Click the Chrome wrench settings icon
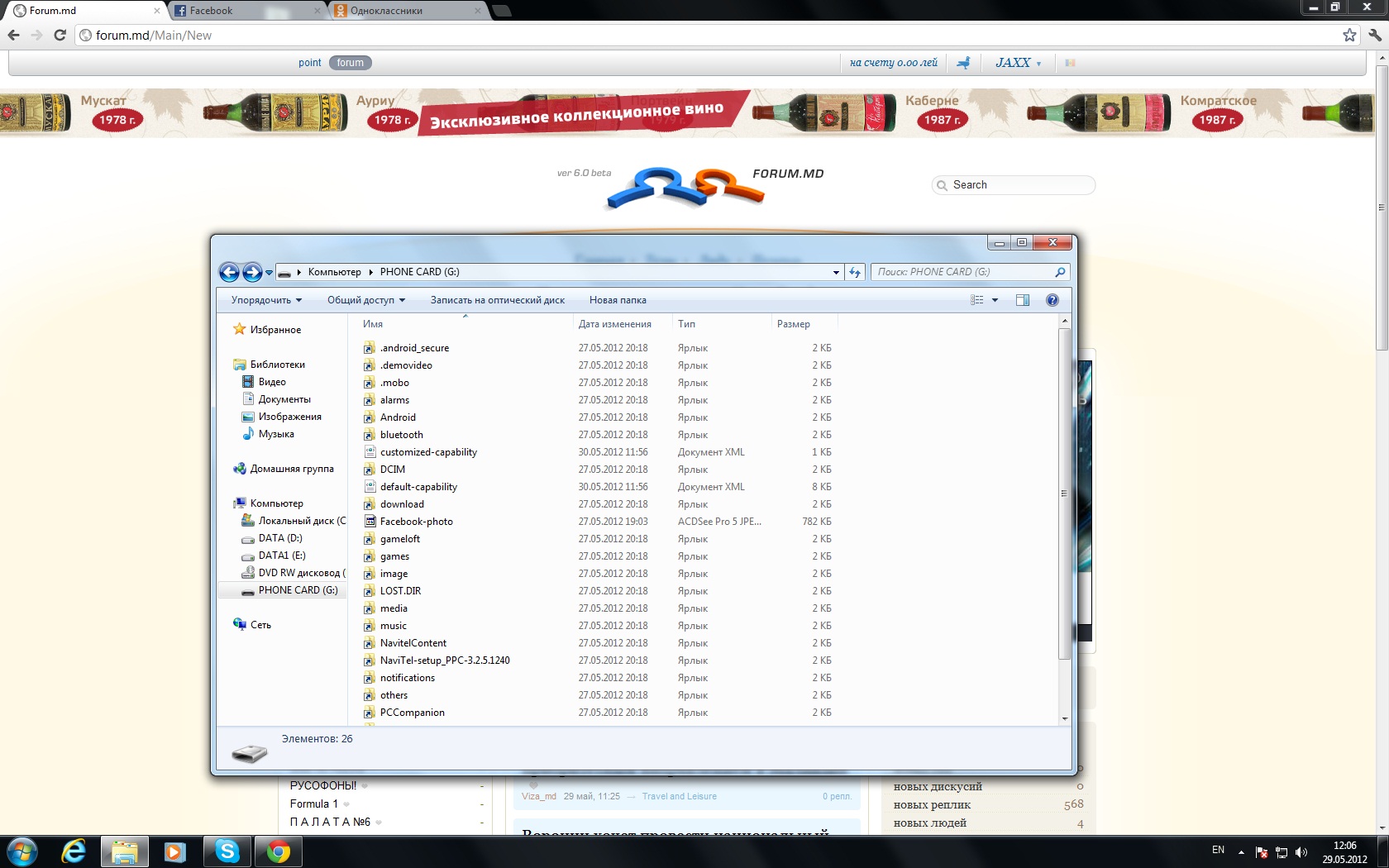The image size is (1389, 868). 1374,35
